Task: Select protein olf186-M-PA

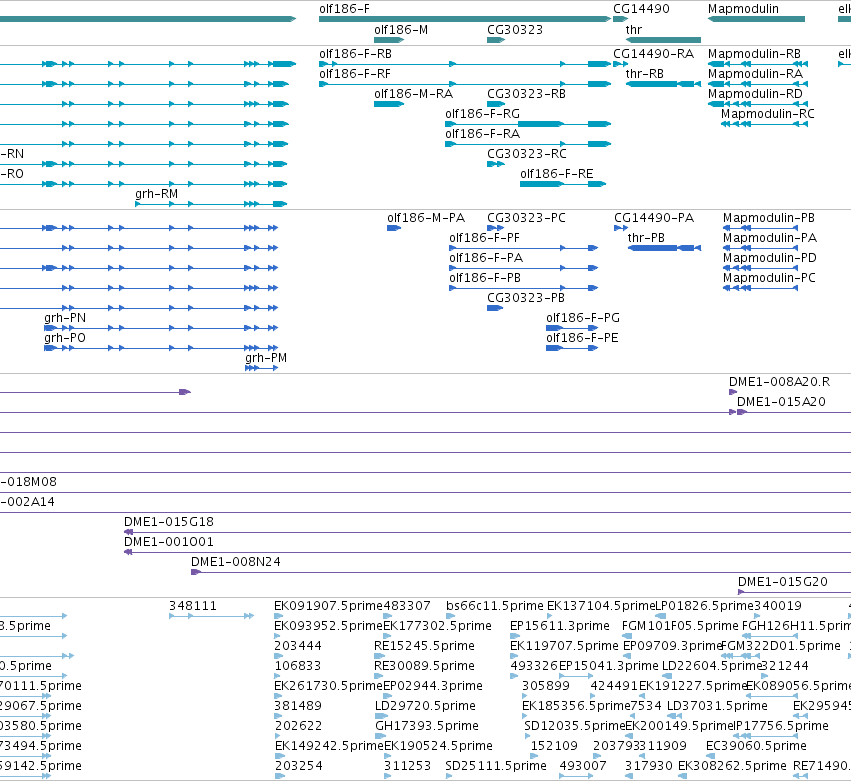Action: pos(393,228)
